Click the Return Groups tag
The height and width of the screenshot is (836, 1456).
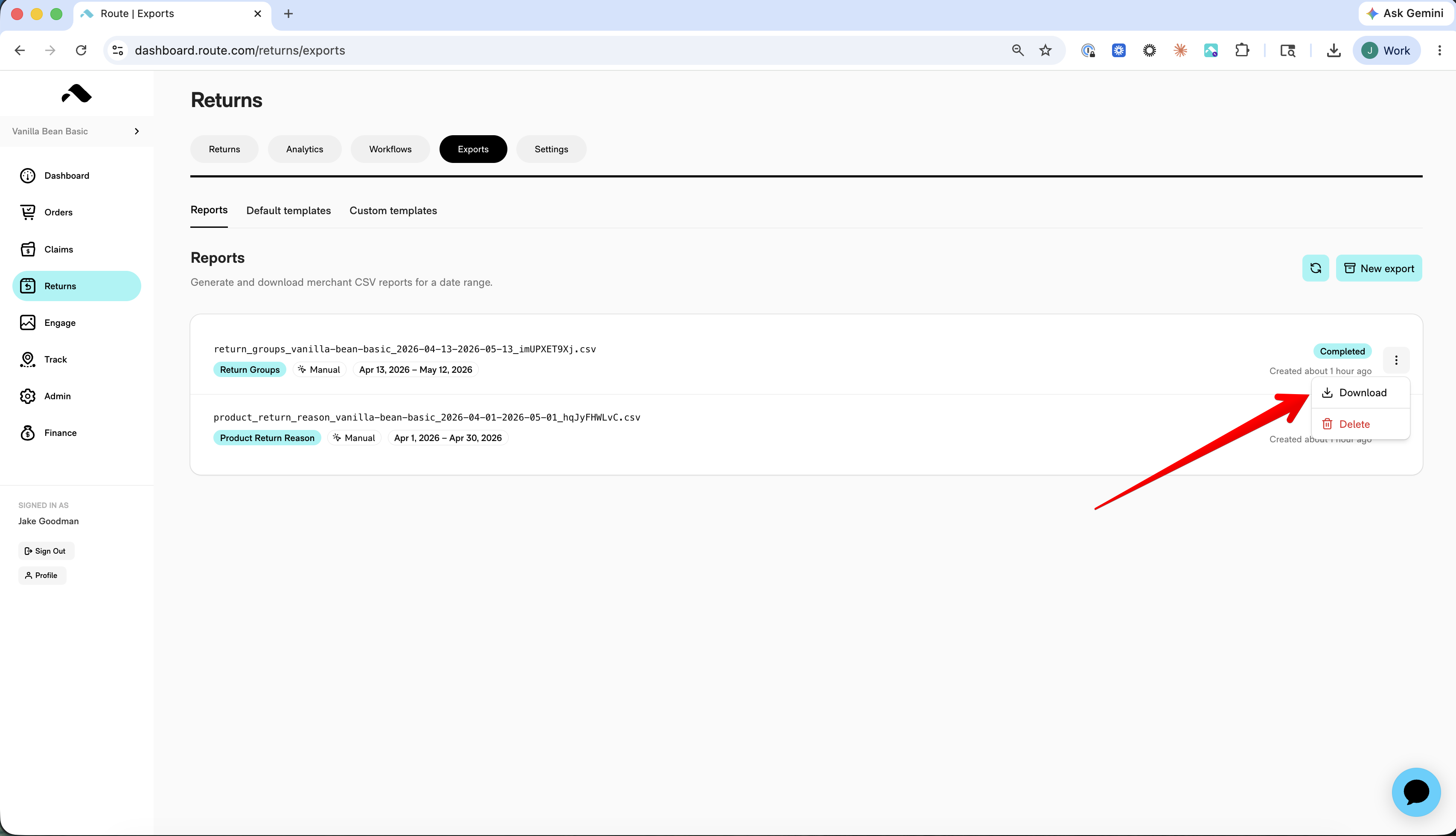(x=250, y=370)
